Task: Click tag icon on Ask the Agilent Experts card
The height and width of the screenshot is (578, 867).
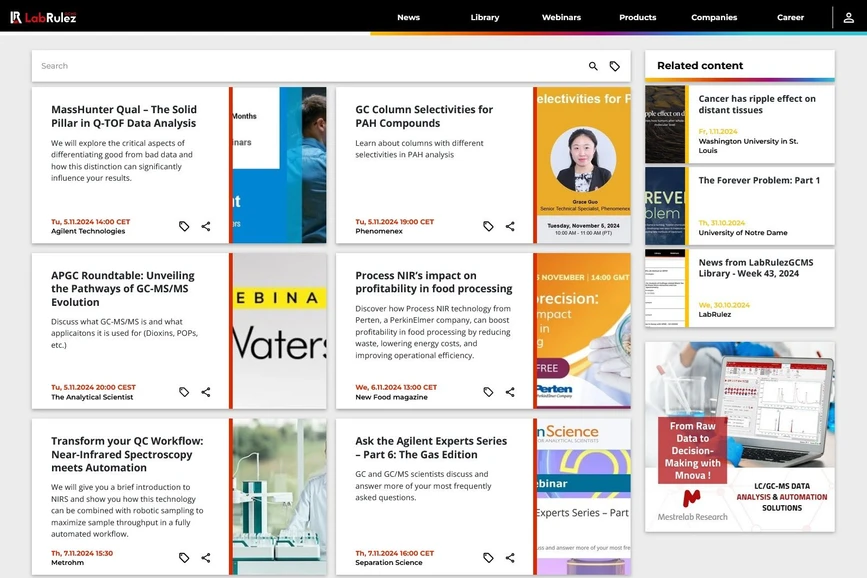Action: point(488,558)
